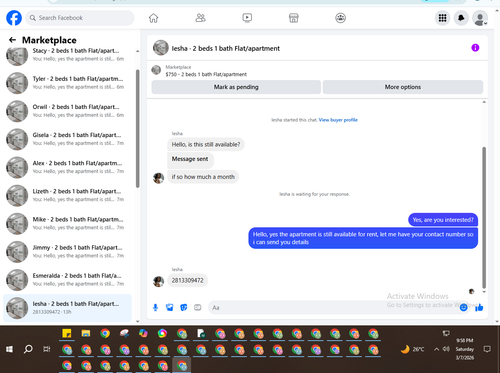The height and width of the screenshot is (373, 500).
Task: Open Alex's conversation
Action: pyautogui.click(x=67, y=167)
